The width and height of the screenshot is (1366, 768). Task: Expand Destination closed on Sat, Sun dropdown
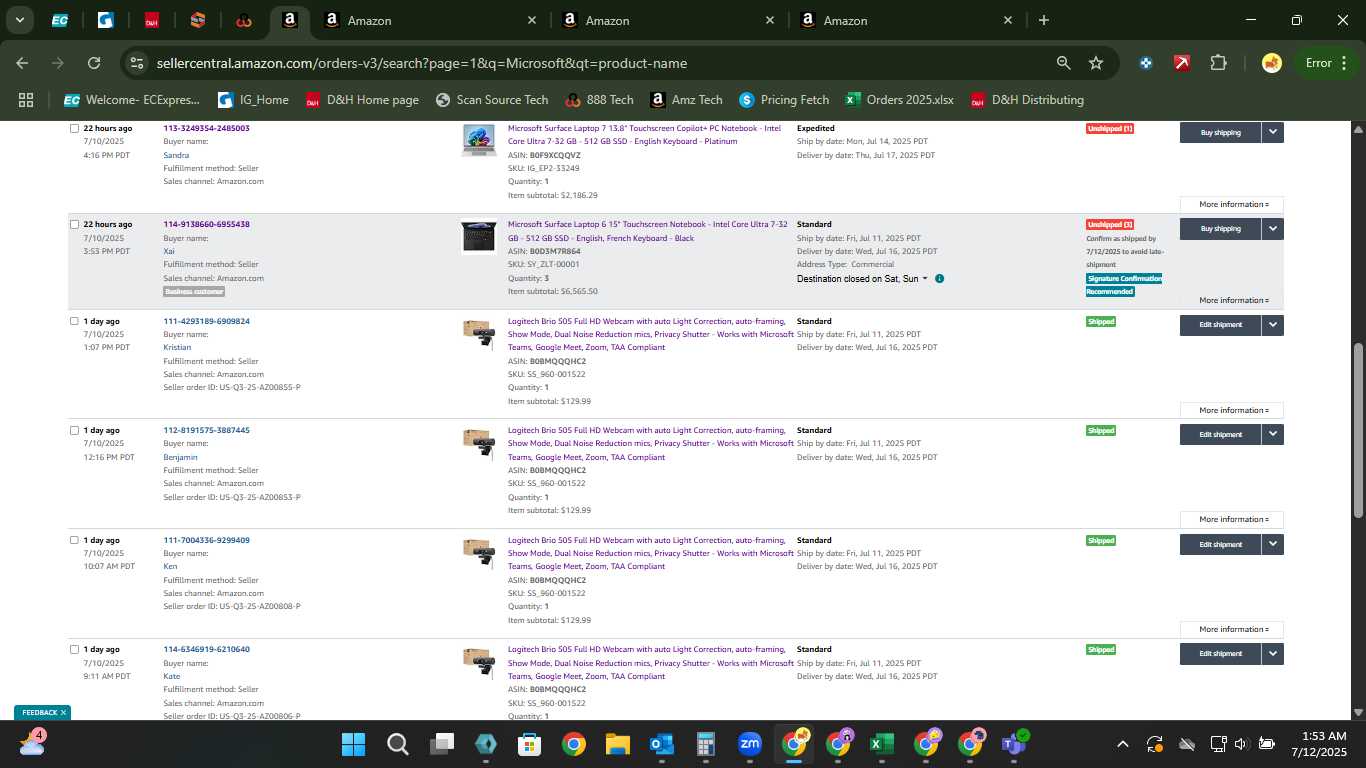click(x=862, y=279)
